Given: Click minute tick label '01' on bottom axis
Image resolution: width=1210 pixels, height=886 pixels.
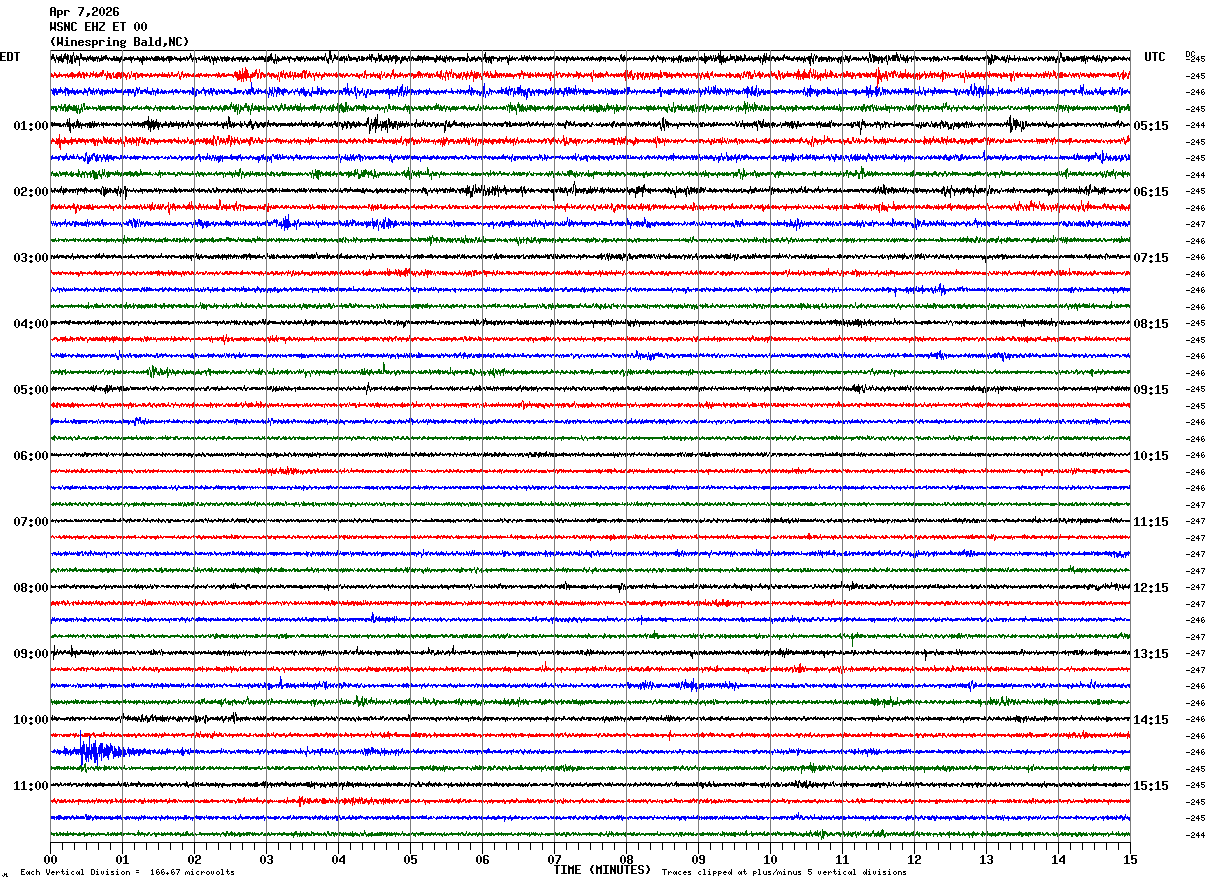Looking at the screenshot, I should [122, 859].
